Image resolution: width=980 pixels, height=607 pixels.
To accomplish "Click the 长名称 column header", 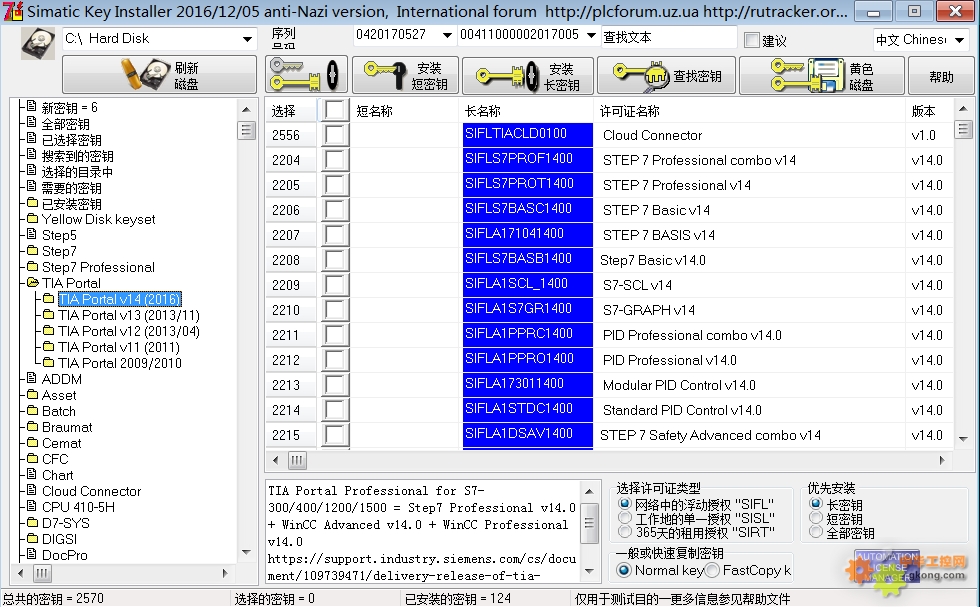I will pos(482,111).
